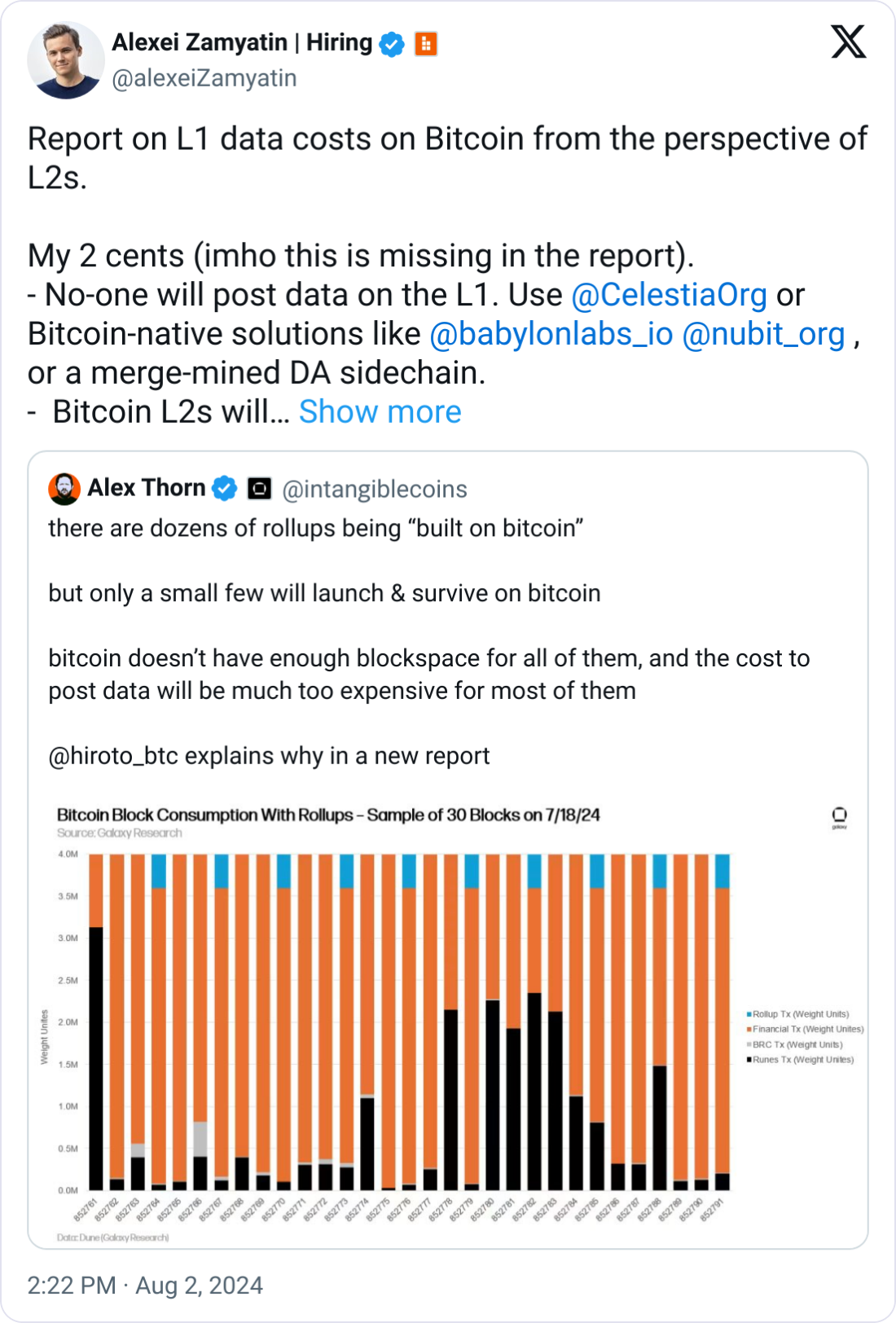Open the @nubit_org mention
This screenshot has width=896, height=1323.
(x=763, y=334)
